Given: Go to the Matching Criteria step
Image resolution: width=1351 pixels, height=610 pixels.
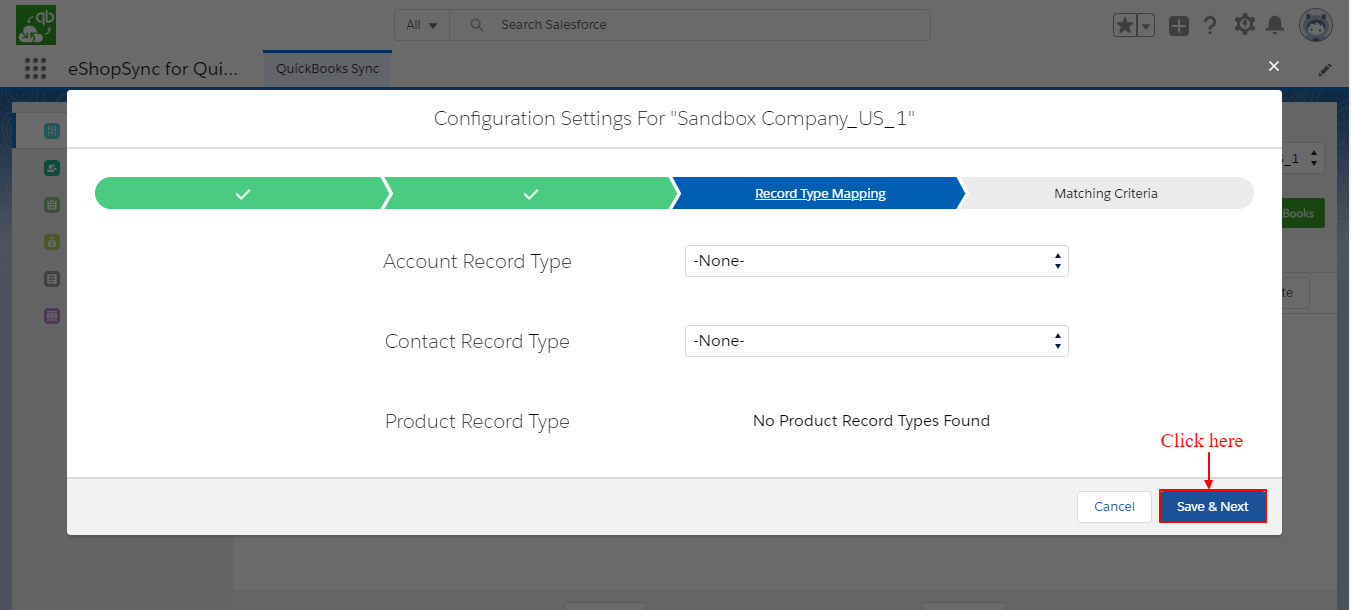Looking at the screenshot, I should tap(1105, 193).
